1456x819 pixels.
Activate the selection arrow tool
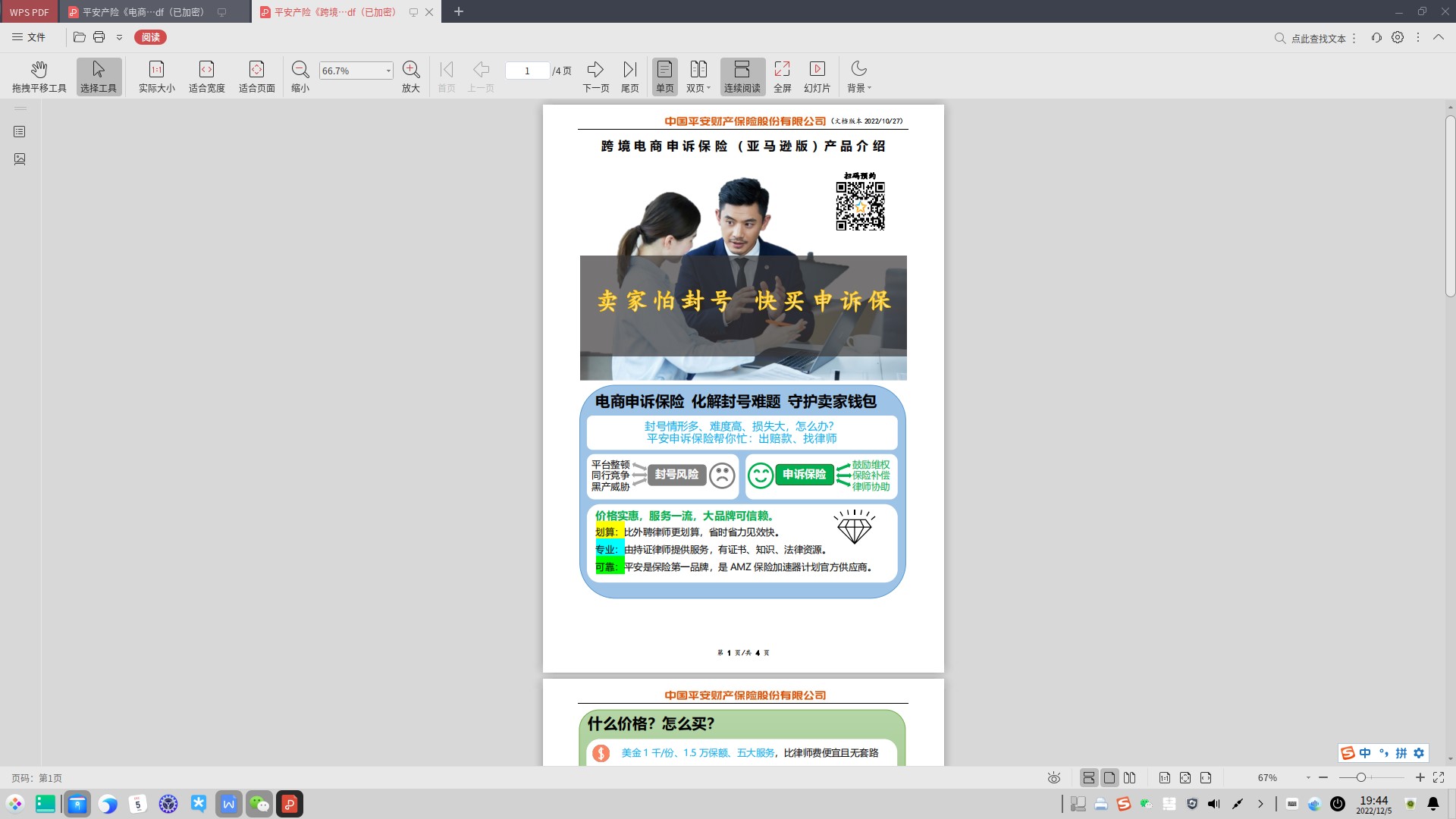(x=99, y=77)
